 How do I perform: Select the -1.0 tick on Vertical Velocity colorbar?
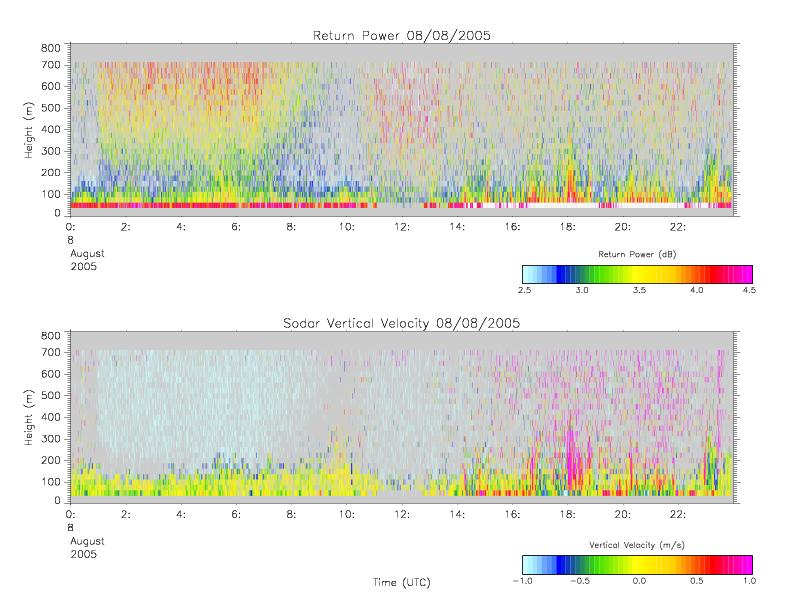523,581
